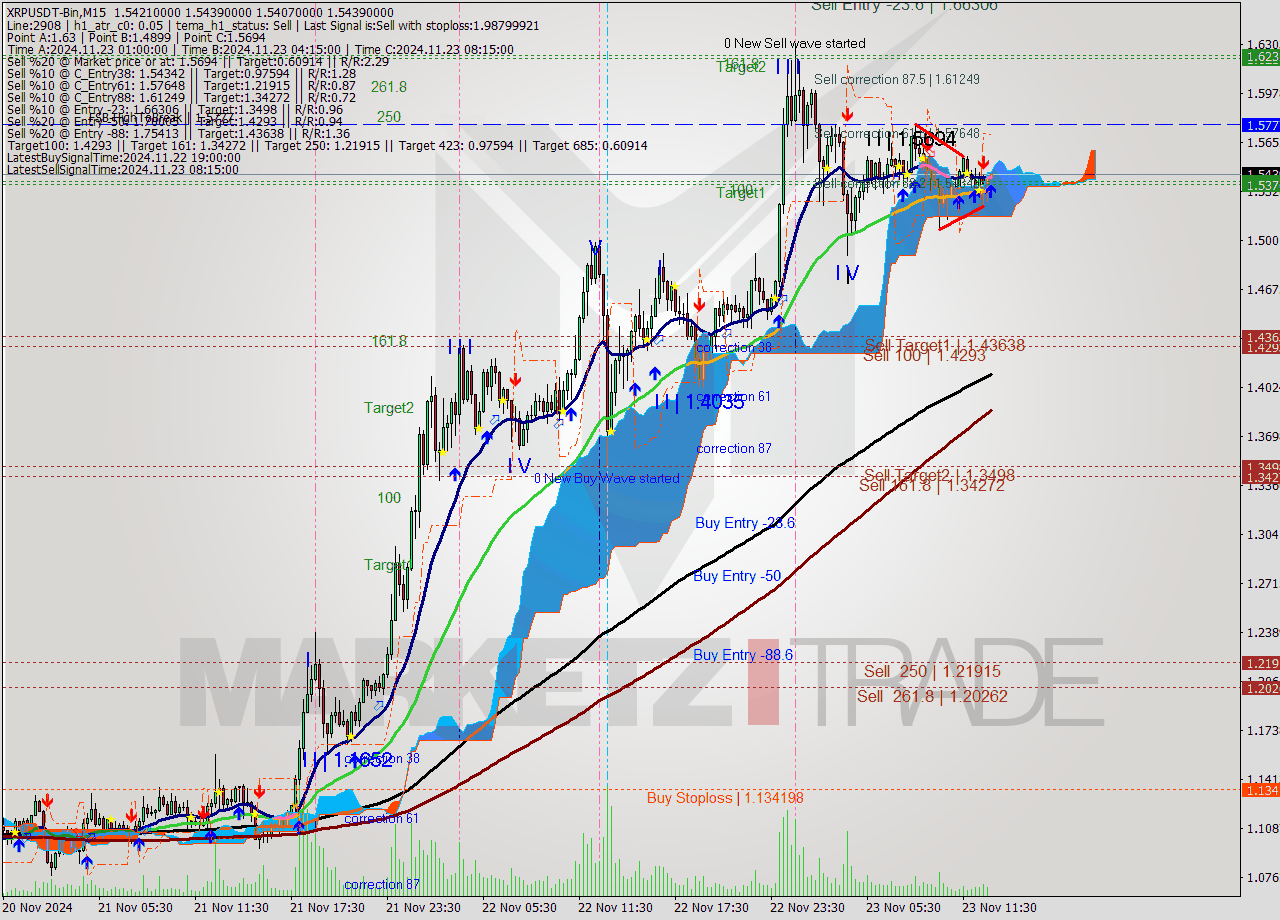Click the green '100' level label left of the blue cloud
The height and width of the screenshot is (920, 1280).
point(389,498)
